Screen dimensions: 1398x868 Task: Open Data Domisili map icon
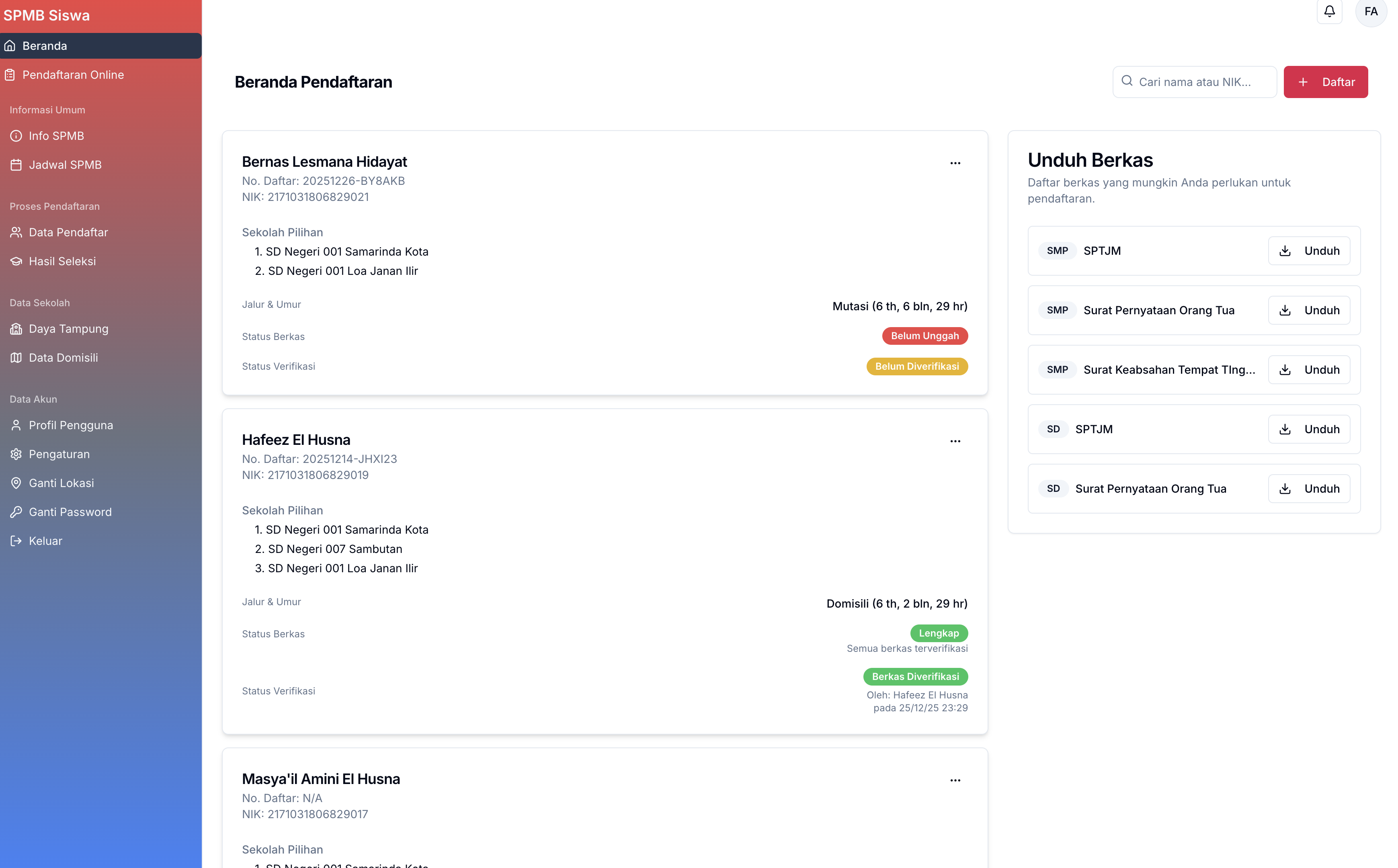(16, 358)
